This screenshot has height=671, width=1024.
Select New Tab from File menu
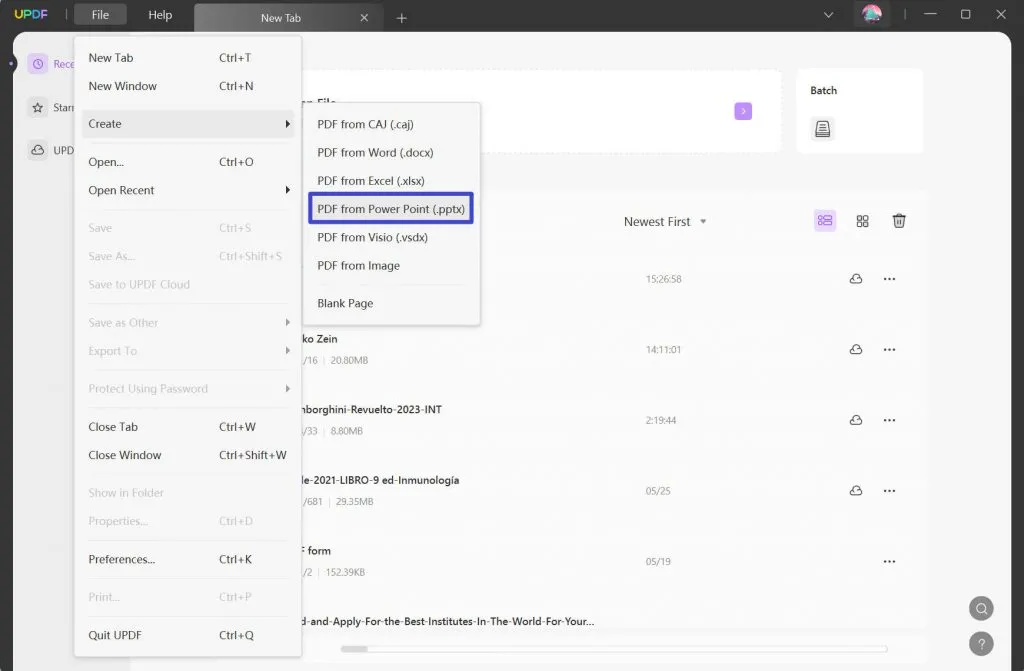pyautogui.click(x=188, y=57)
